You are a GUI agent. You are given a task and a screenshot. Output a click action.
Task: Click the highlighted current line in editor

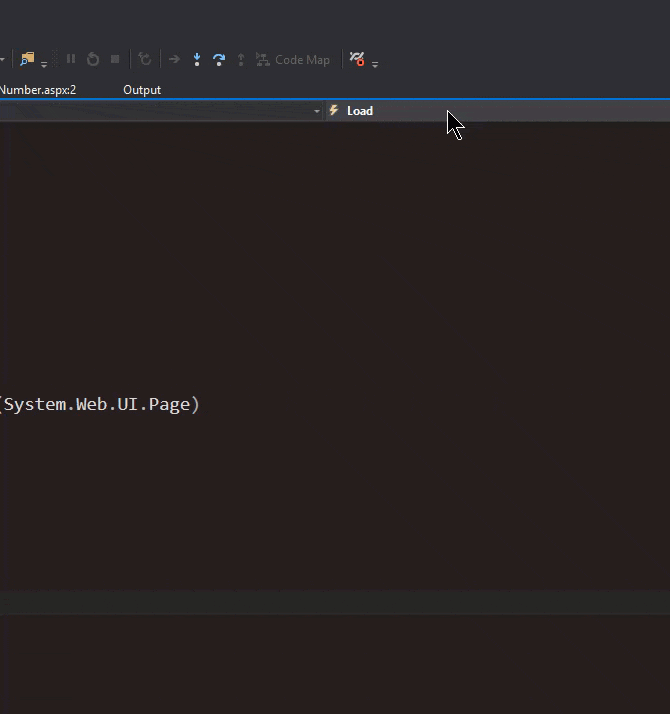tap(335, 603)
